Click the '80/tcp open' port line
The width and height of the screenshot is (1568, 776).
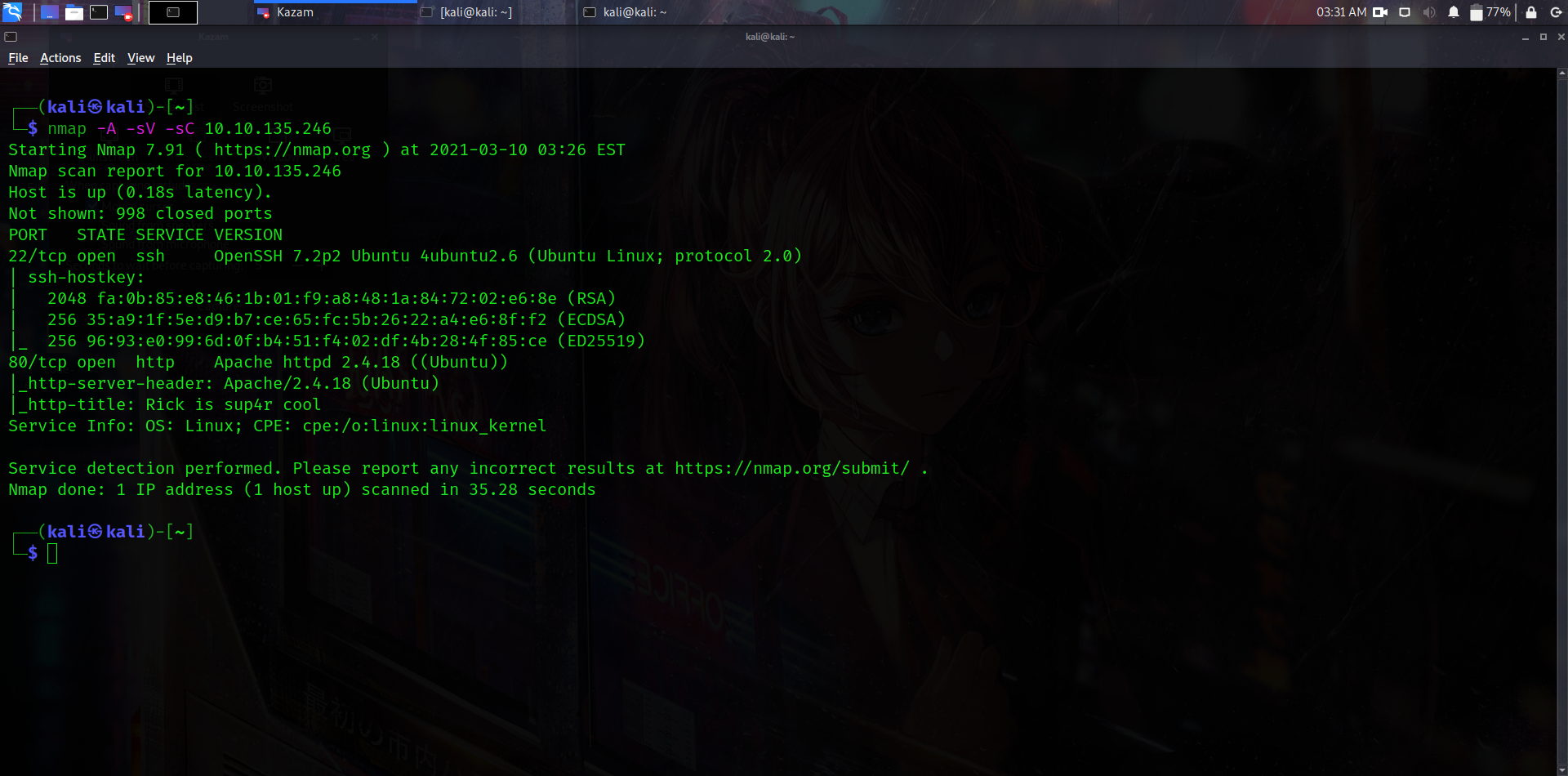pyautogui.click(x=258, y=363)
